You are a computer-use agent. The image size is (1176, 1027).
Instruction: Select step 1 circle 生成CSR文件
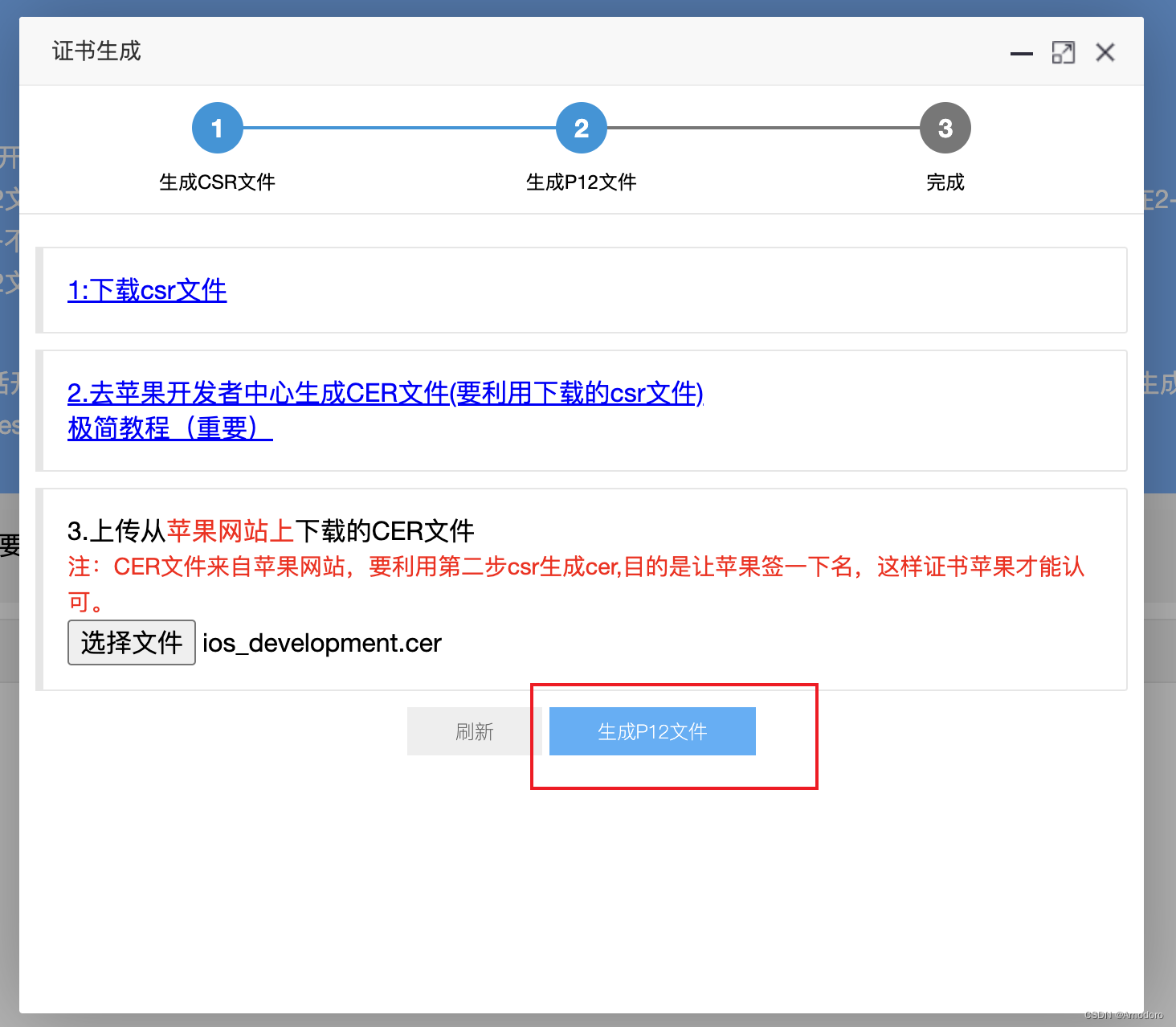pyautogui.click(x=217, y=128)
